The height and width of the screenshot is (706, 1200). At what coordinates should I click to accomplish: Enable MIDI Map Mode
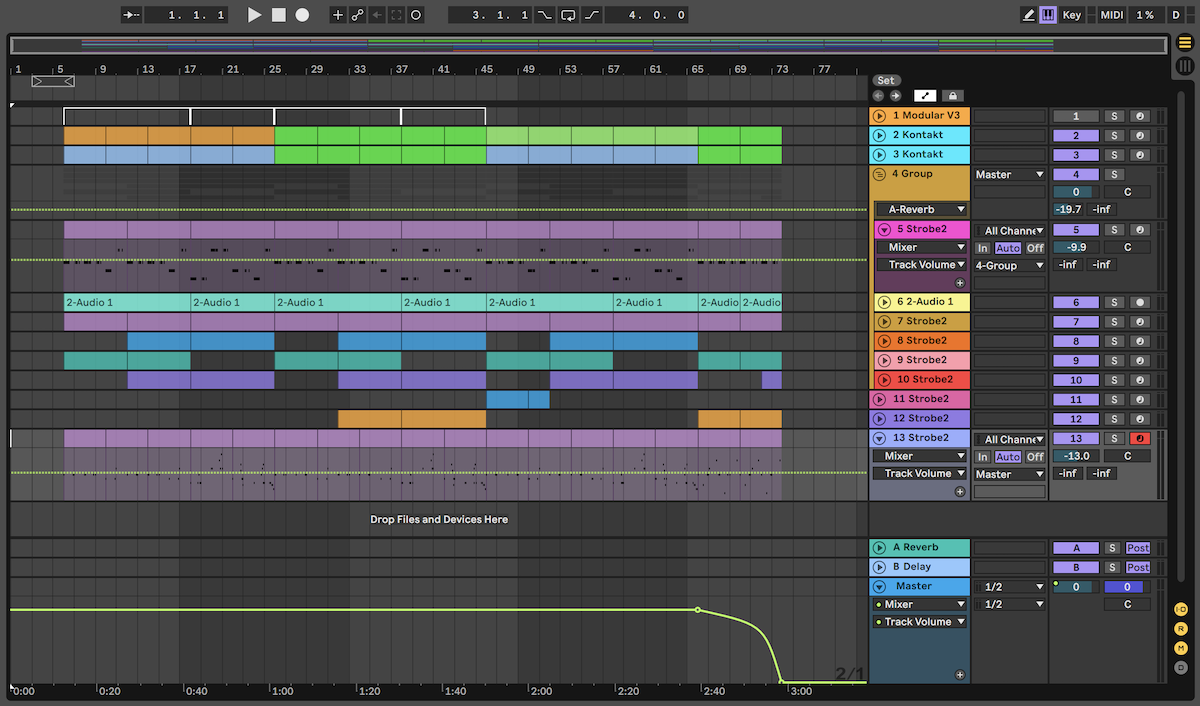[1112, 15]
